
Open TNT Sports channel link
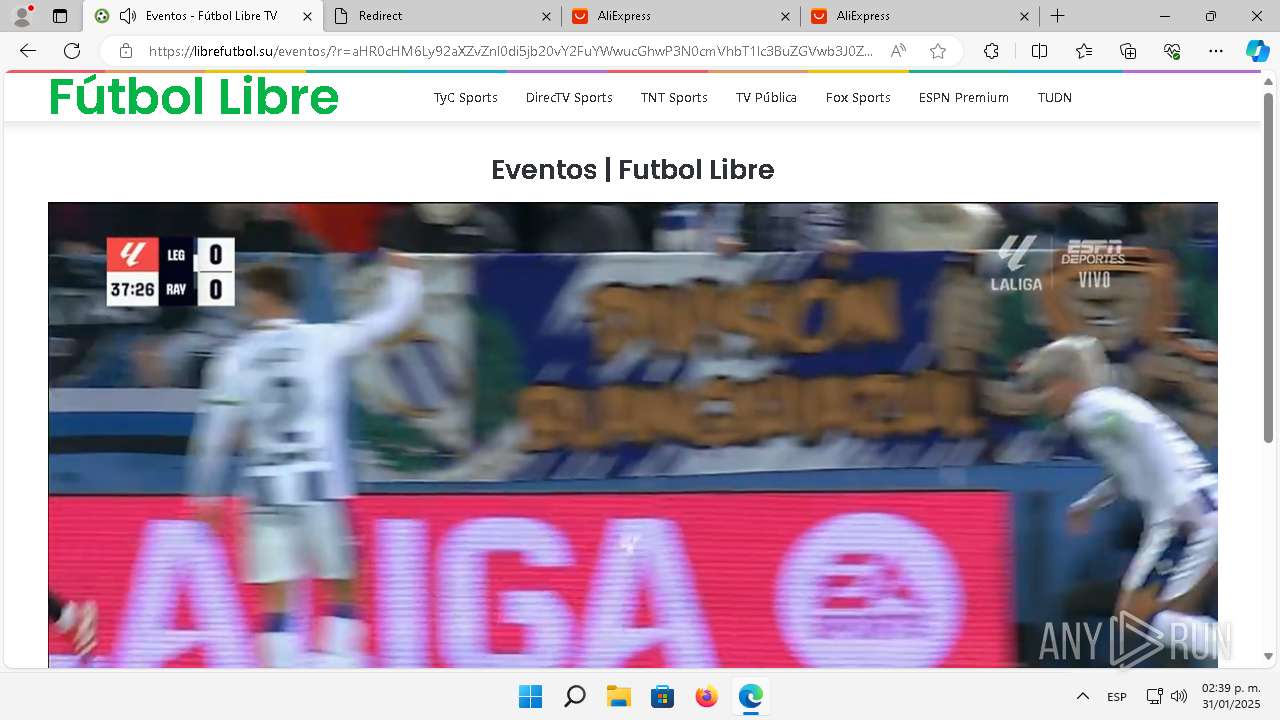(674, 97)
